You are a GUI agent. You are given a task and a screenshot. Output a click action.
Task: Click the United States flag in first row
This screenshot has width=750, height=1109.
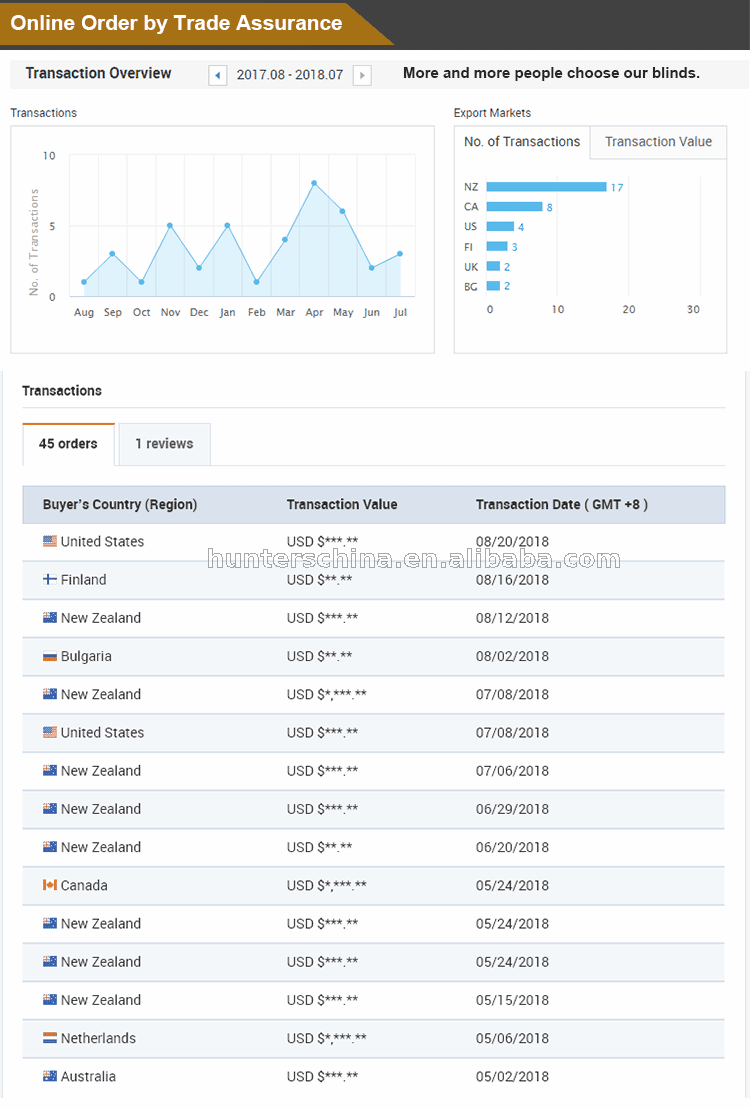point(50,541)
